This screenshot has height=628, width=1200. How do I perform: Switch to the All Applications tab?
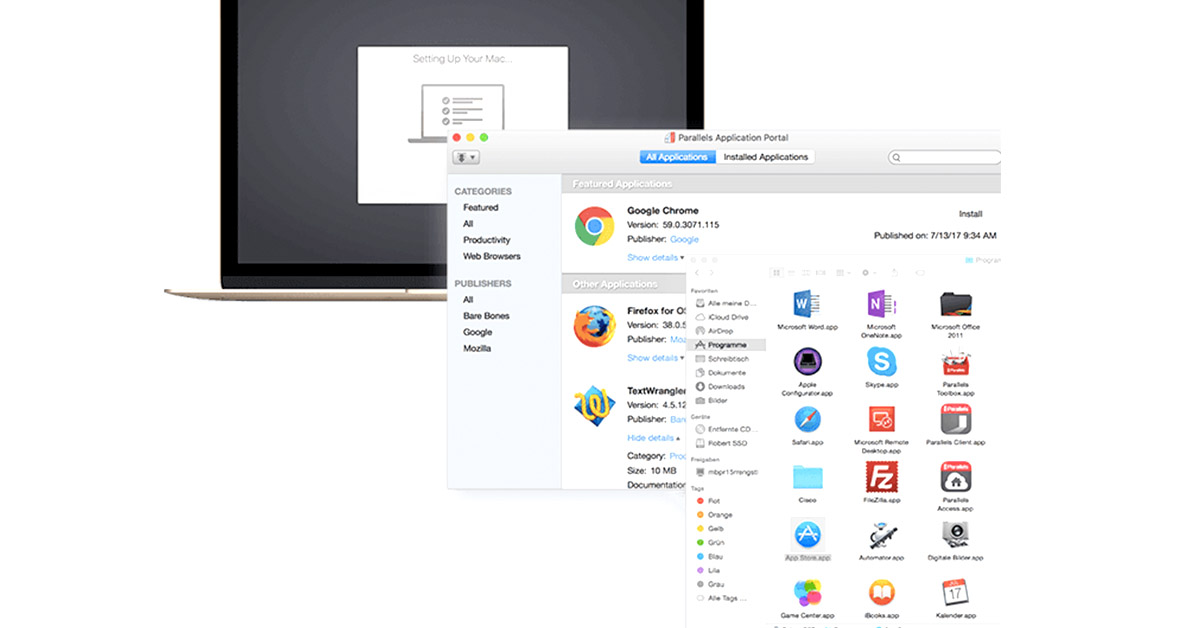coord(677,157)
